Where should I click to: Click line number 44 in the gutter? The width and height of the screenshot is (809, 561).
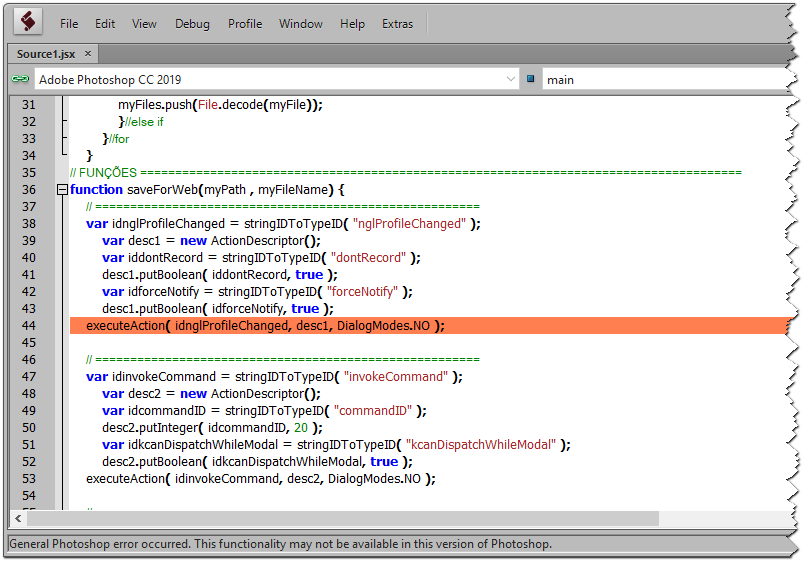click(x=29, y=326)
